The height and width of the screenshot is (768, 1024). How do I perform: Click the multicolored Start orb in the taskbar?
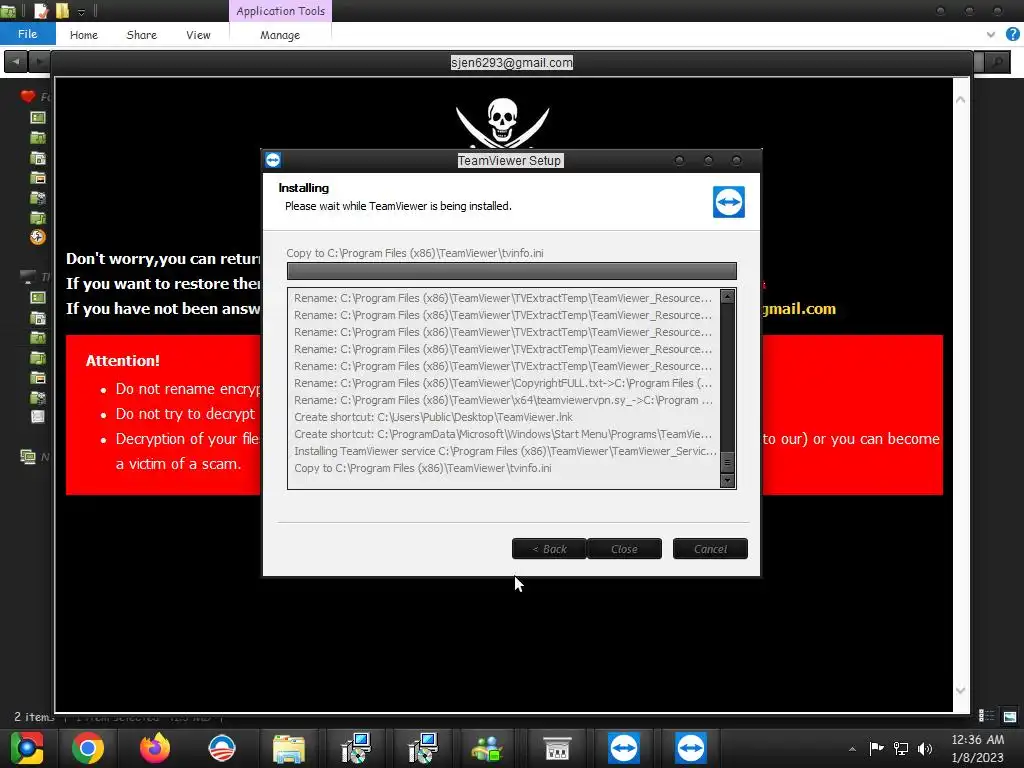point(26,748)
